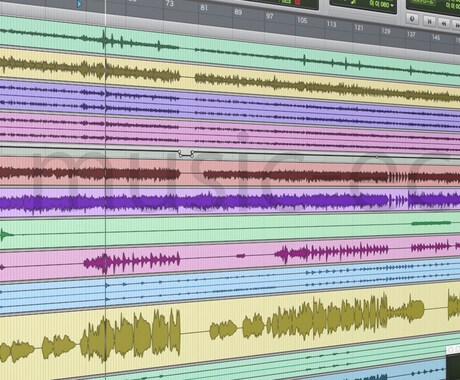This screenshot has width=460, height=380.
Task: Select the olive clip under the top green track
Action: [90, 70]
